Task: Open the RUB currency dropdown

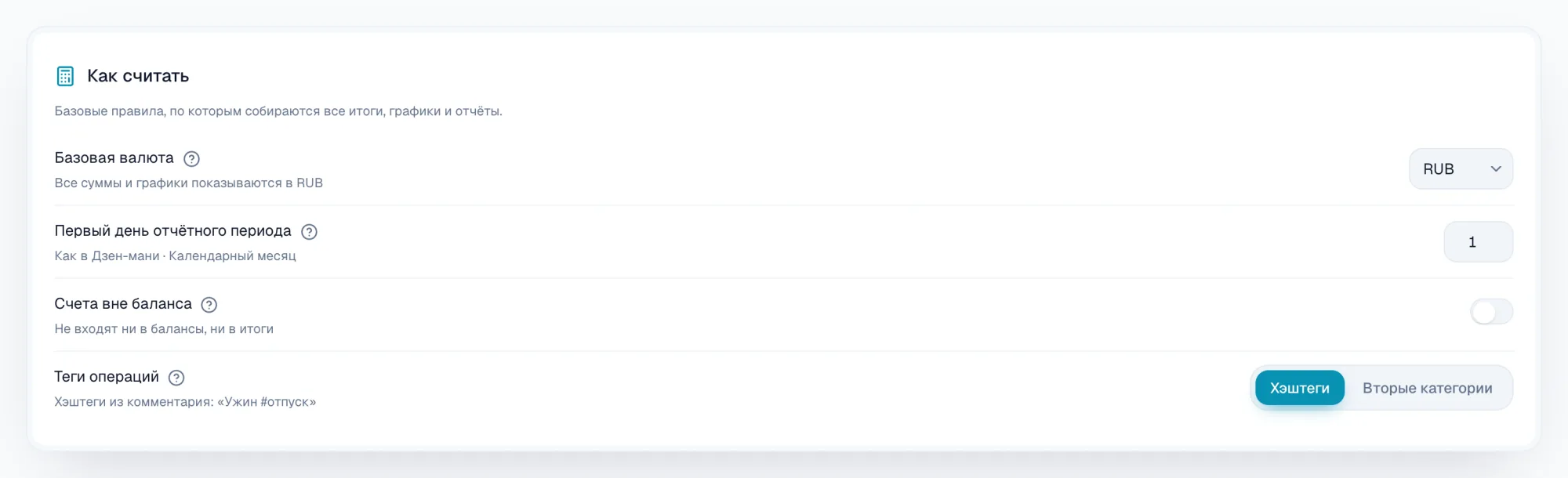Action: tap(1461, 168)
